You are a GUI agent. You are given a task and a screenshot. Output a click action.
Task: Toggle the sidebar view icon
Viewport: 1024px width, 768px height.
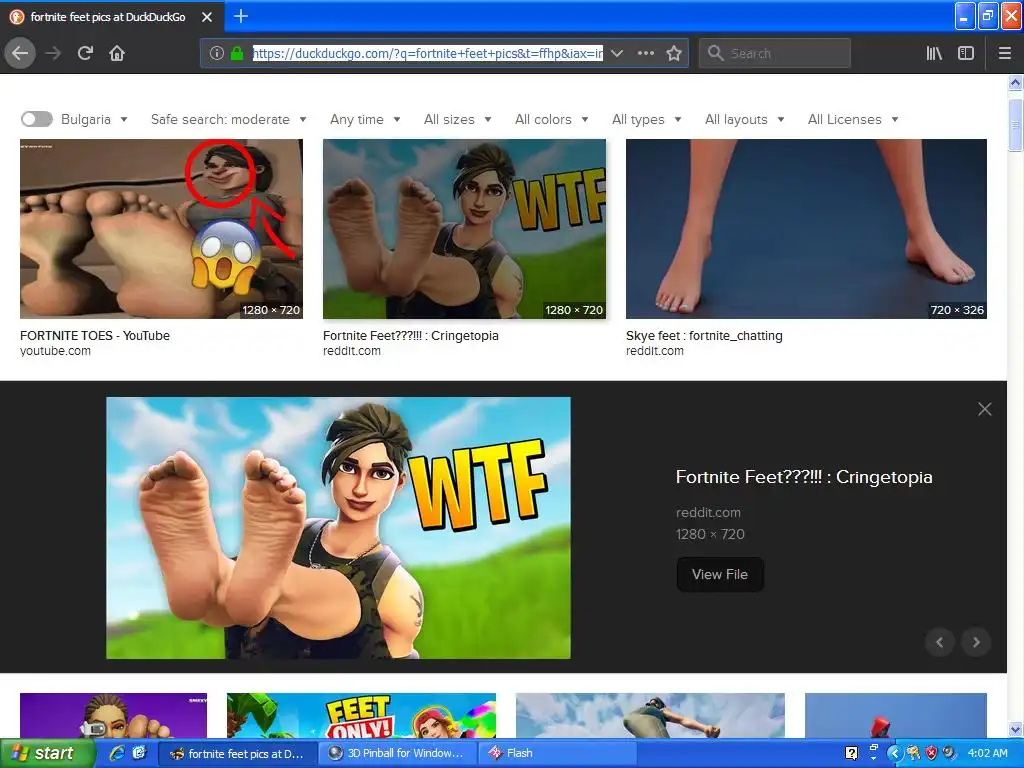click(966, 53)
